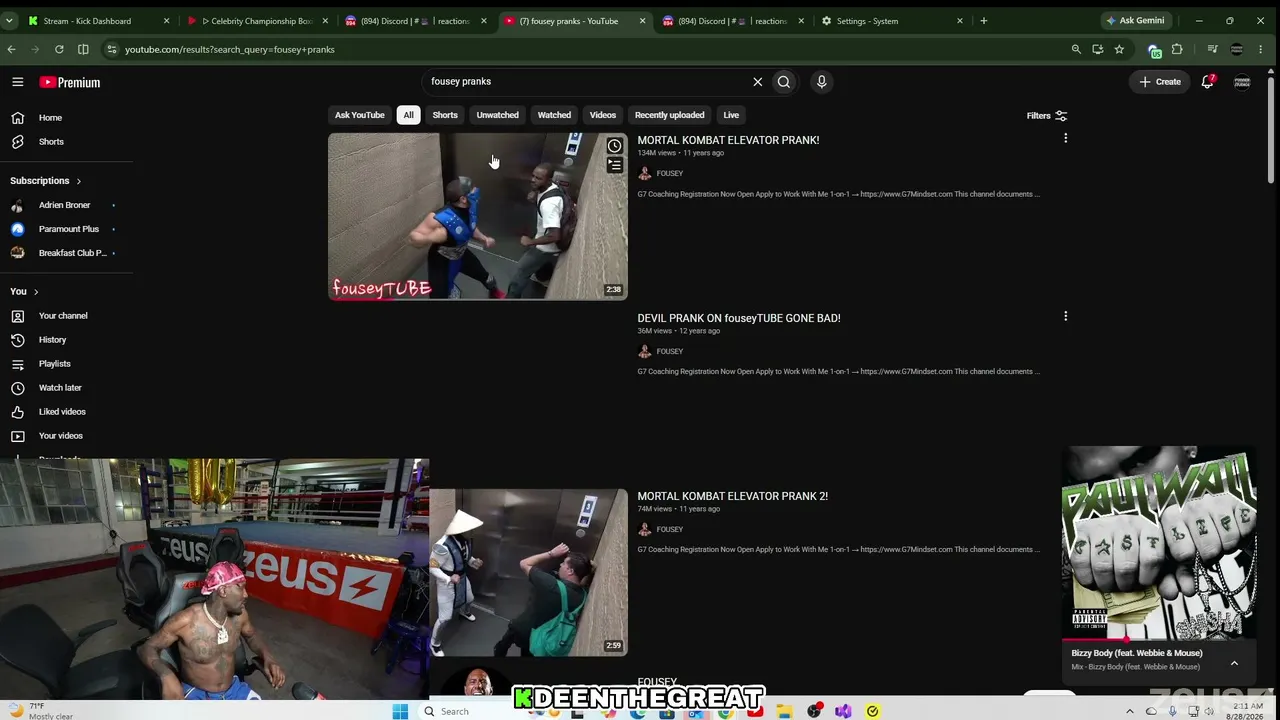1280x720 pixels.
Task: Filter results by Shorts chip
Action: point(445,115)
